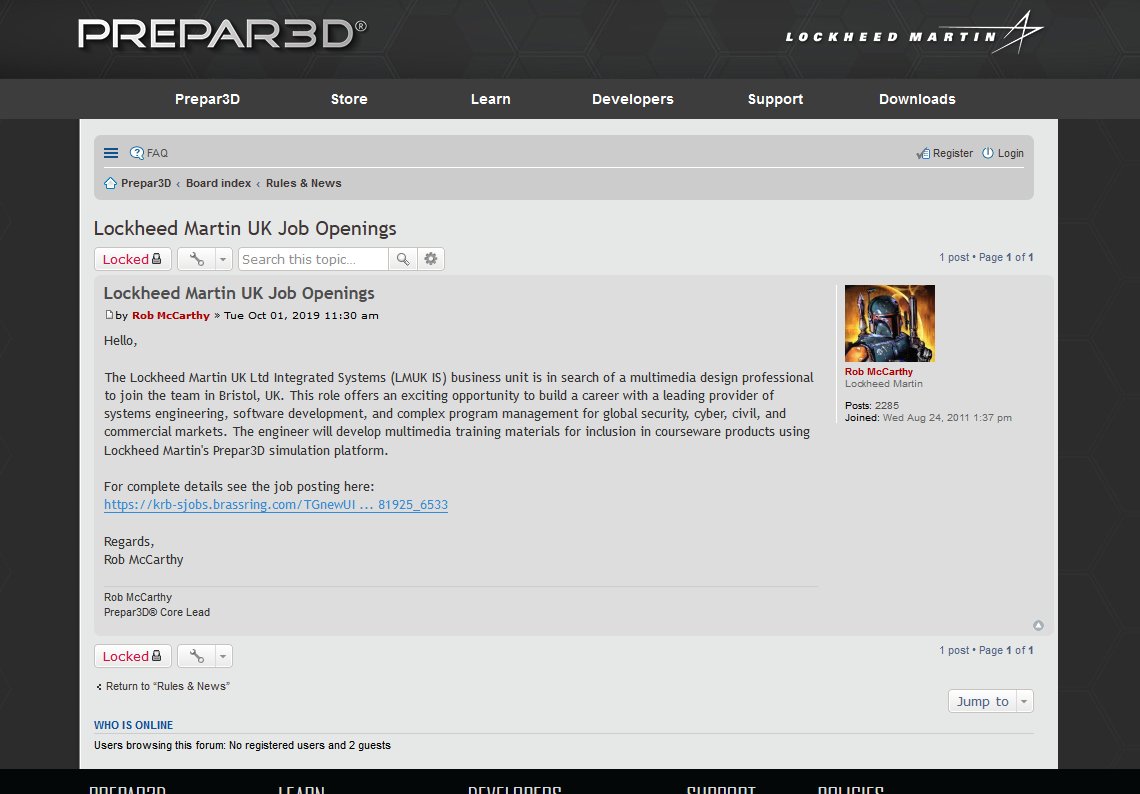Go to Prepar3D breadcrumb link
Viewport: 1140px width, 794px height.
tap(145, 183)
